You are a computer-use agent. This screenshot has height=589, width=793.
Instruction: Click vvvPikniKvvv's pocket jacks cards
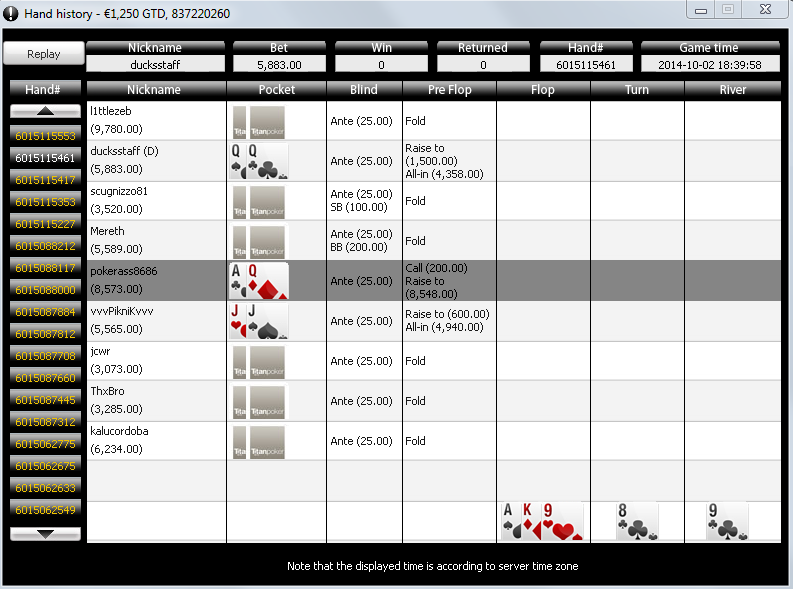point(259,321)
